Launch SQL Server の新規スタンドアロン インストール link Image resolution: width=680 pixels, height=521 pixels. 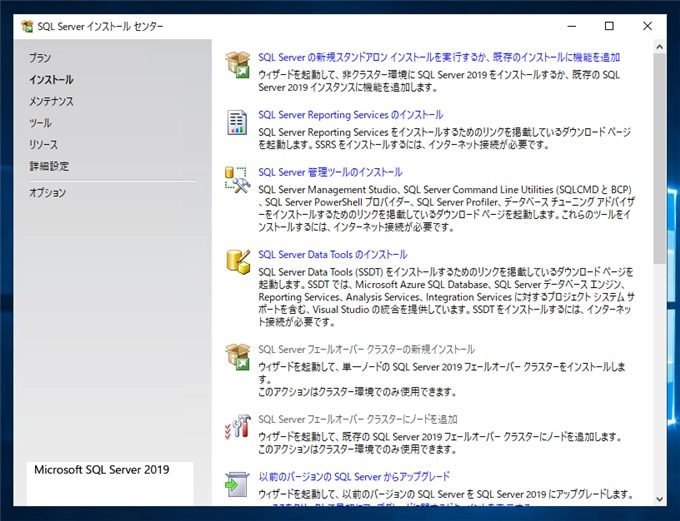[x=439, y=57]
